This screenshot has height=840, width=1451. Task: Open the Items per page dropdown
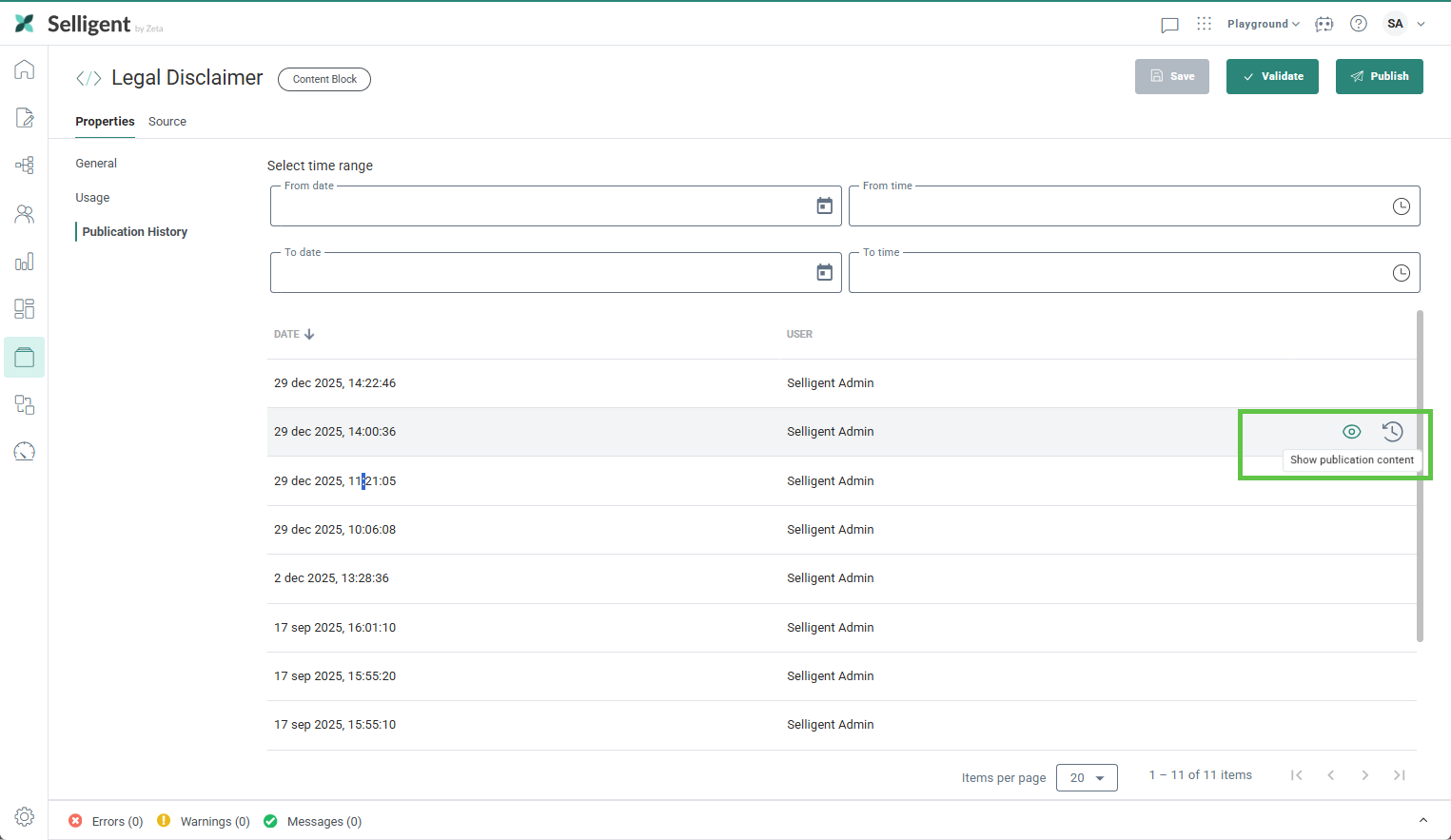[x=1087, y=777]
